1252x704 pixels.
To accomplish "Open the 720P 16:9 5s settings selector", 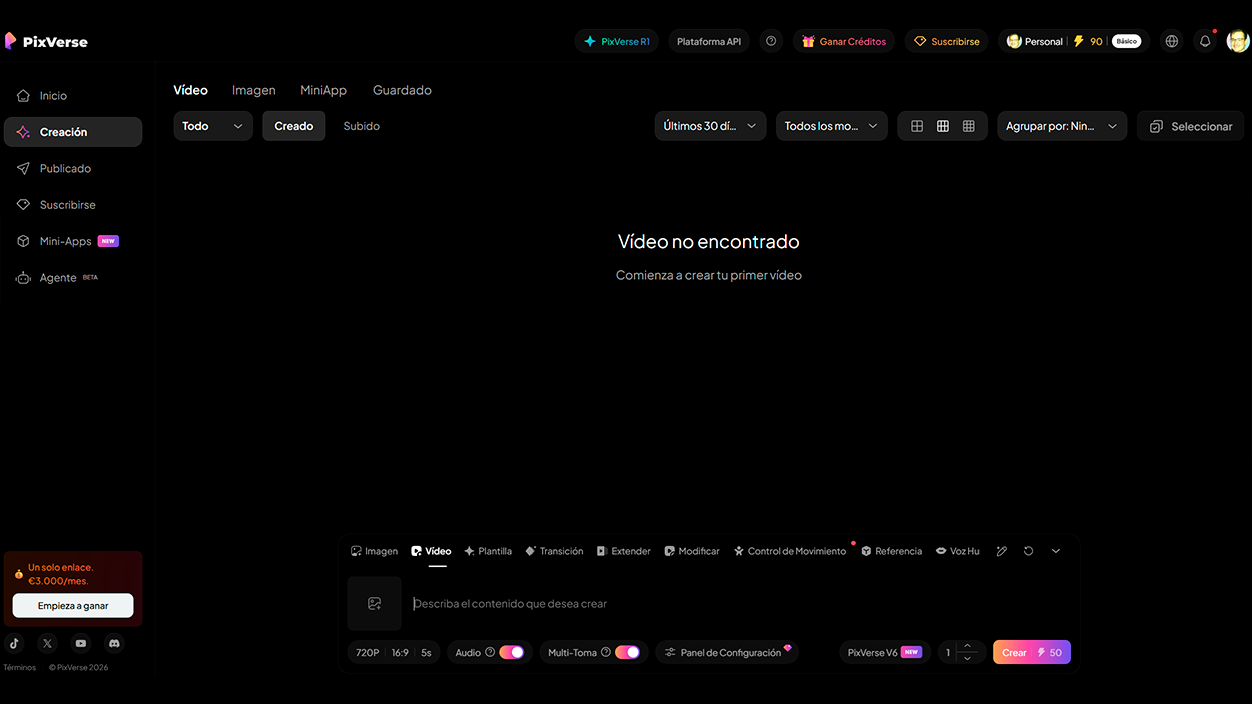I will tap(394, 652).
